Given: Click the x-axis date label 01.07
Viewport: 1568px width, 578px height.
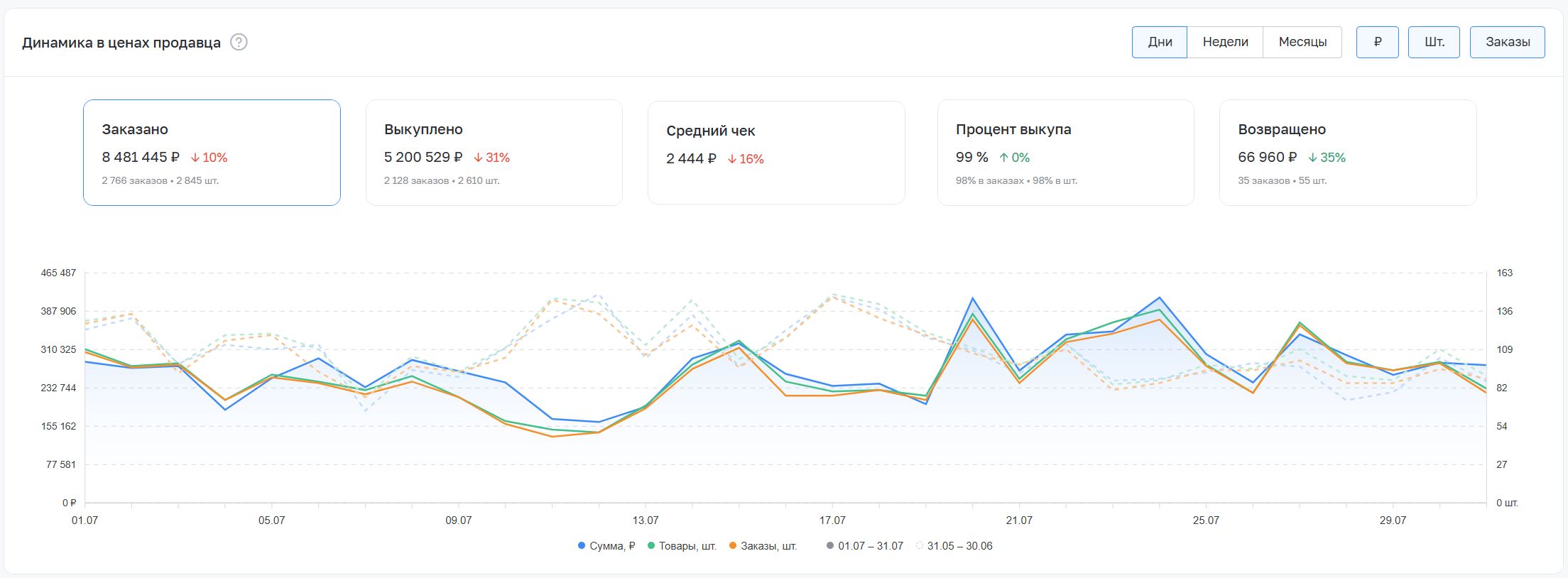Looking at the screenshot, I should tap(85, 520).
